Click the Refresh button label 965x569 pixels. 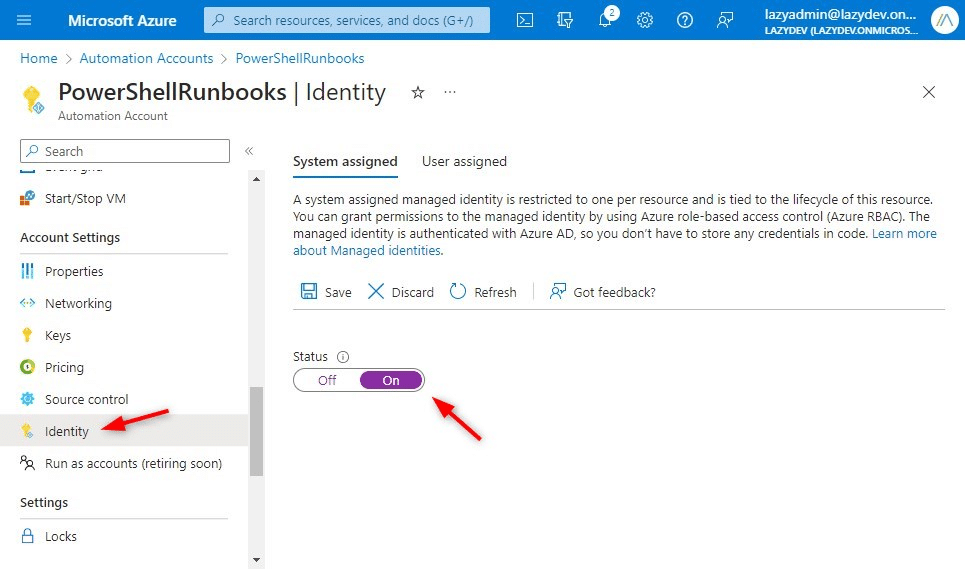495,292
